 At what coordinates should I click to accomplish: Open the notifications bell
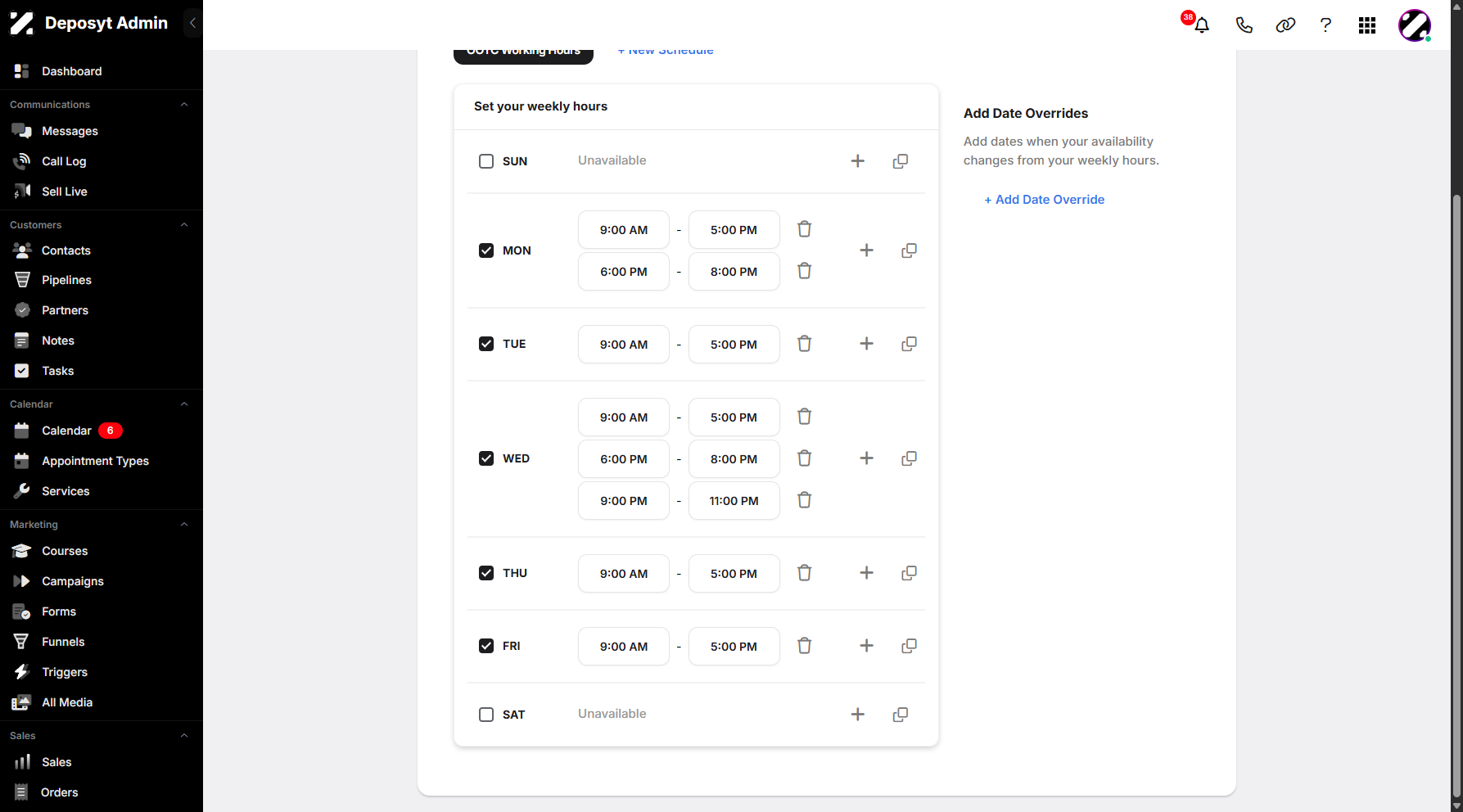tap(1201, 25)
